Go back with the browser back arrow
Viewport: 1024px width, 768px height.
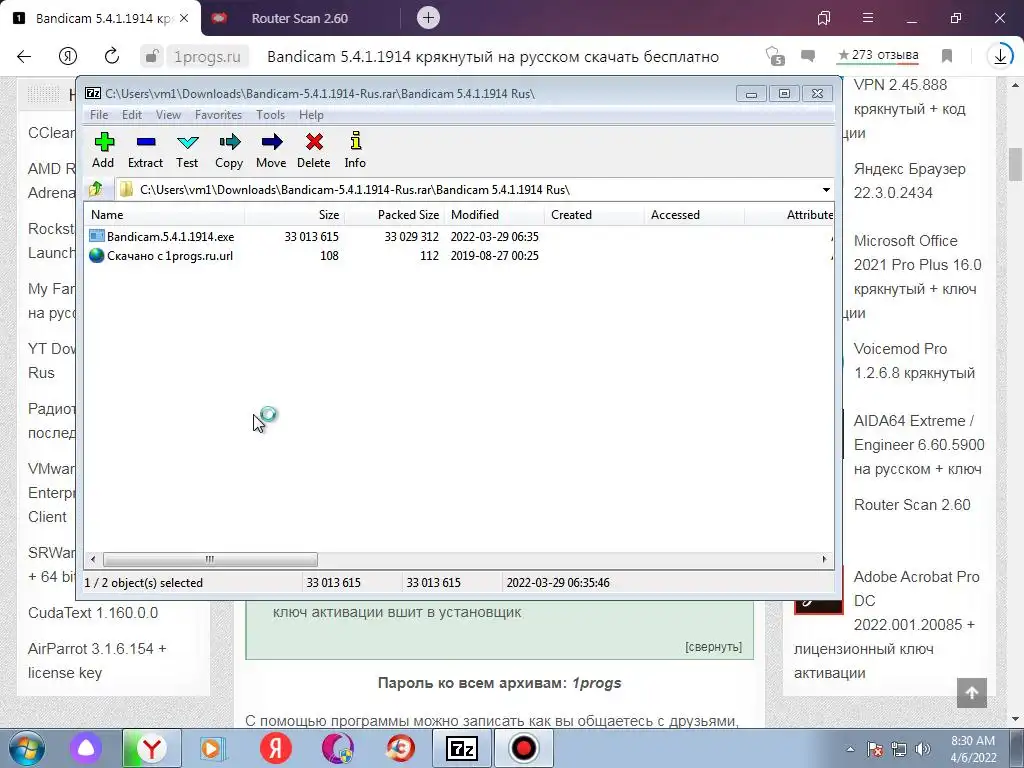tap(24, 57)
